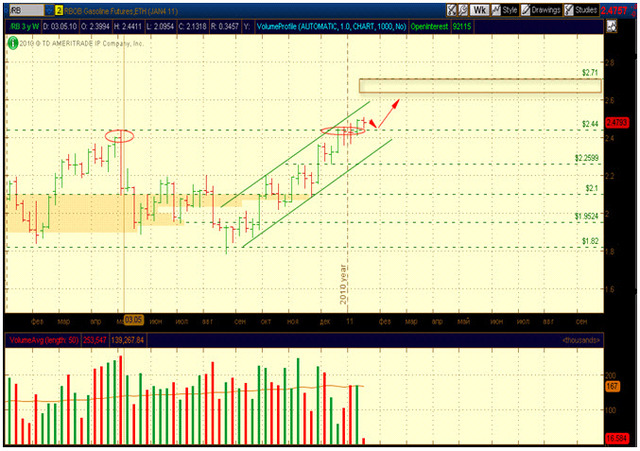This screenshot has width=640, height=451.
Task: Click the highlighted 03.05 date marker
Action: coord(134,323)
